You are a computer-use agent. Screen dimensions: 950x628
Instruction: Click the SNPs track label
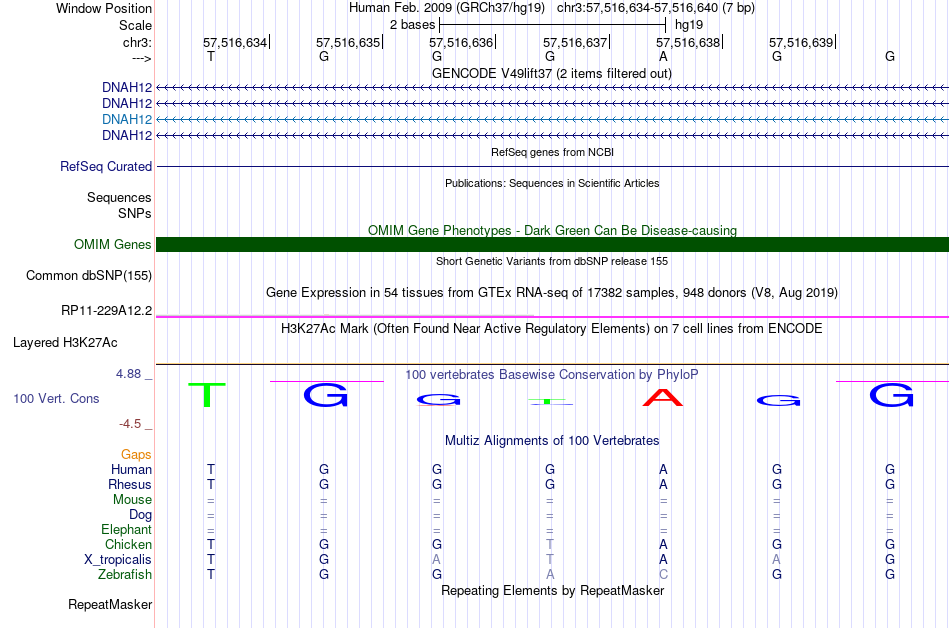click(135, 213)
